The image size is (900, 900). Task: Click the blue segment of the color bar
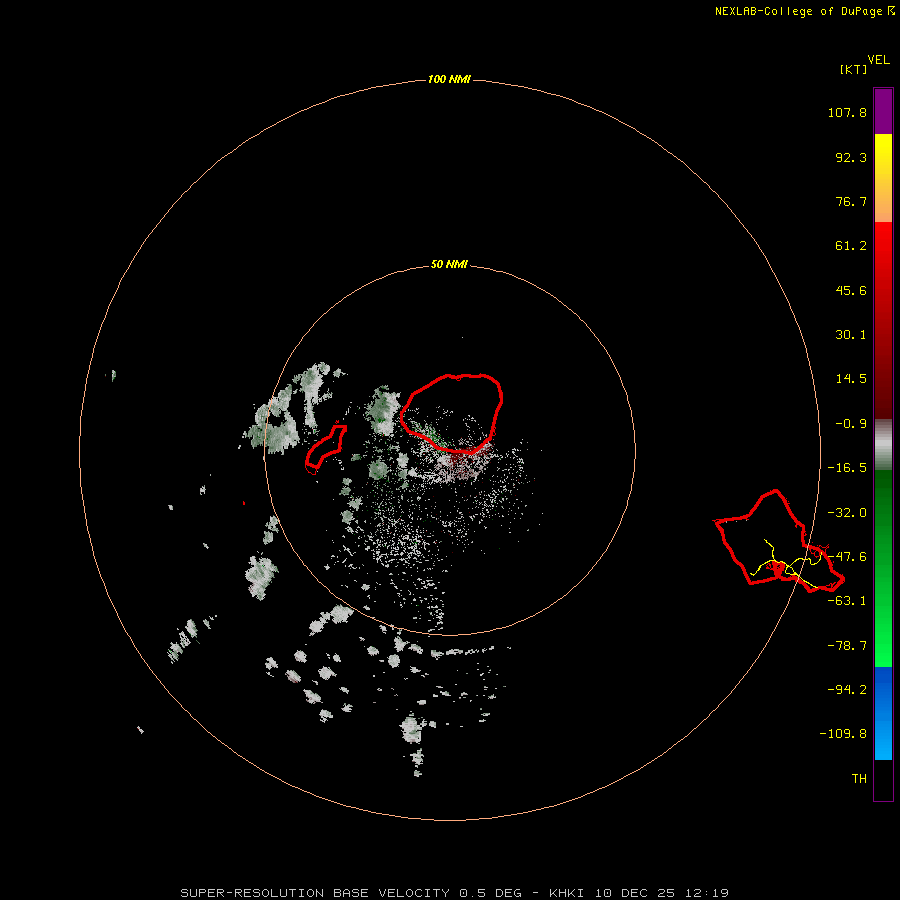point(883,713)
